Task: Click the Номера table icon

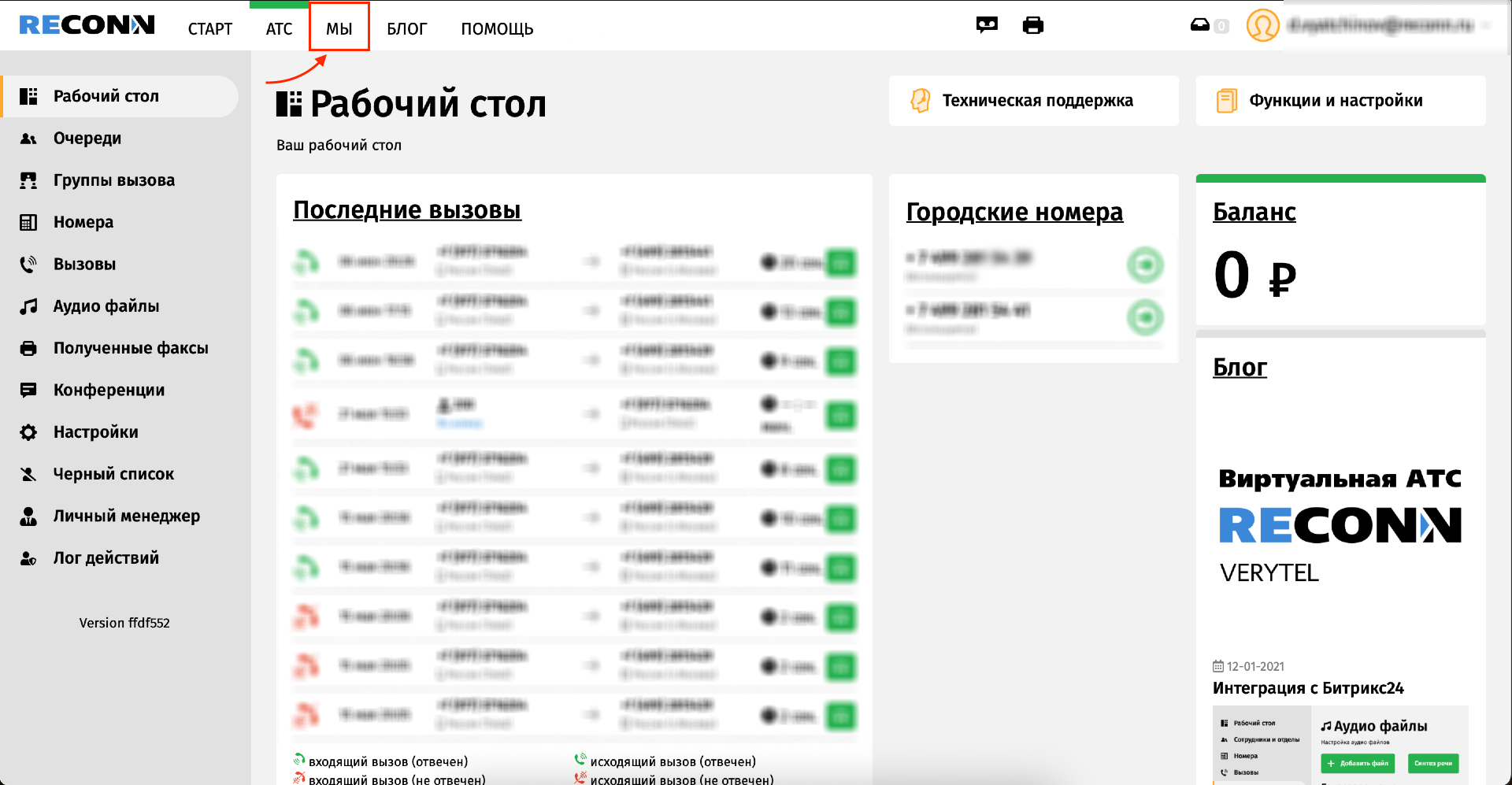Action: [28, 222]
